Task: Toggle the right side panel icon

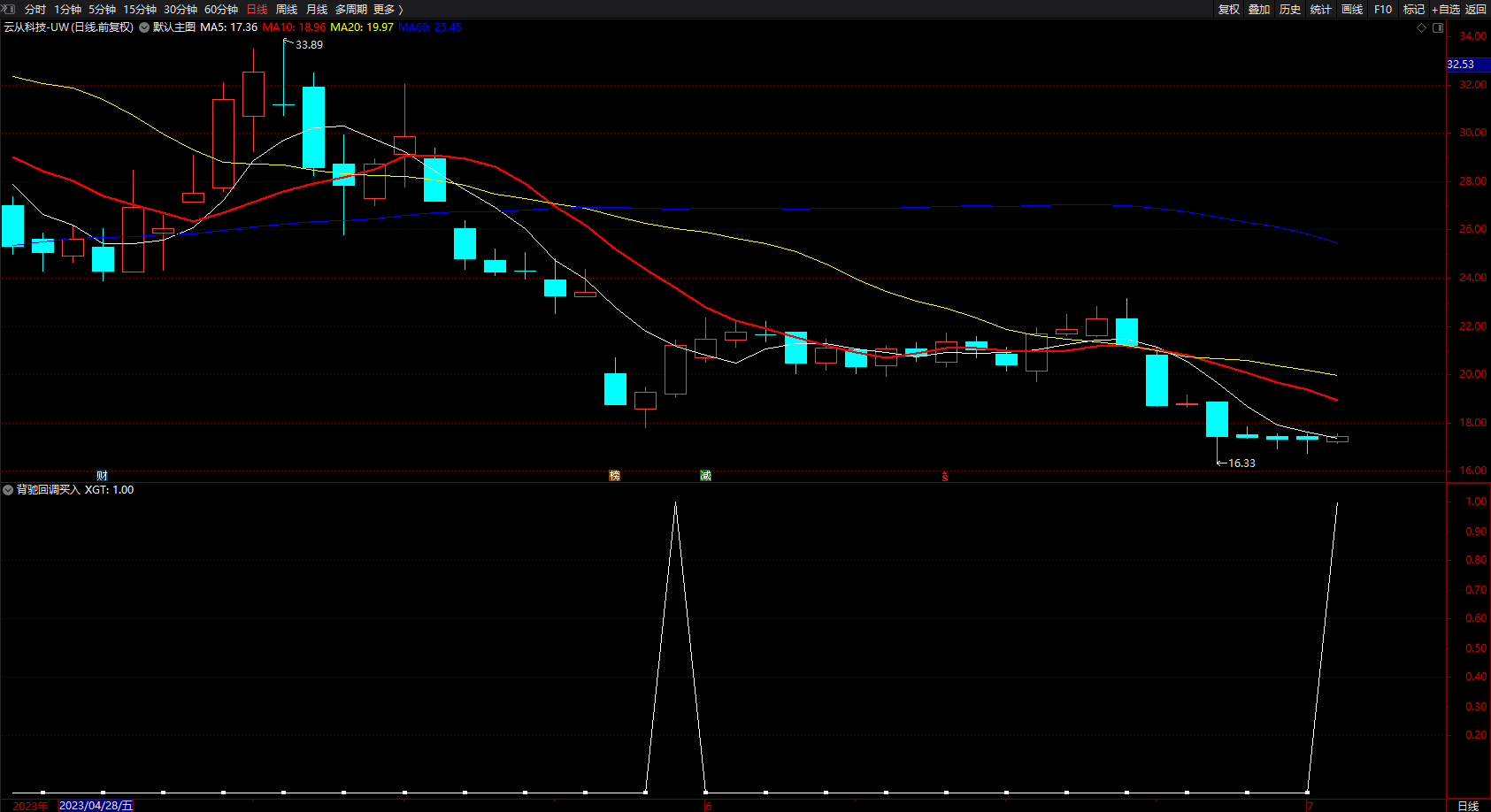Action: [1438, 27]
